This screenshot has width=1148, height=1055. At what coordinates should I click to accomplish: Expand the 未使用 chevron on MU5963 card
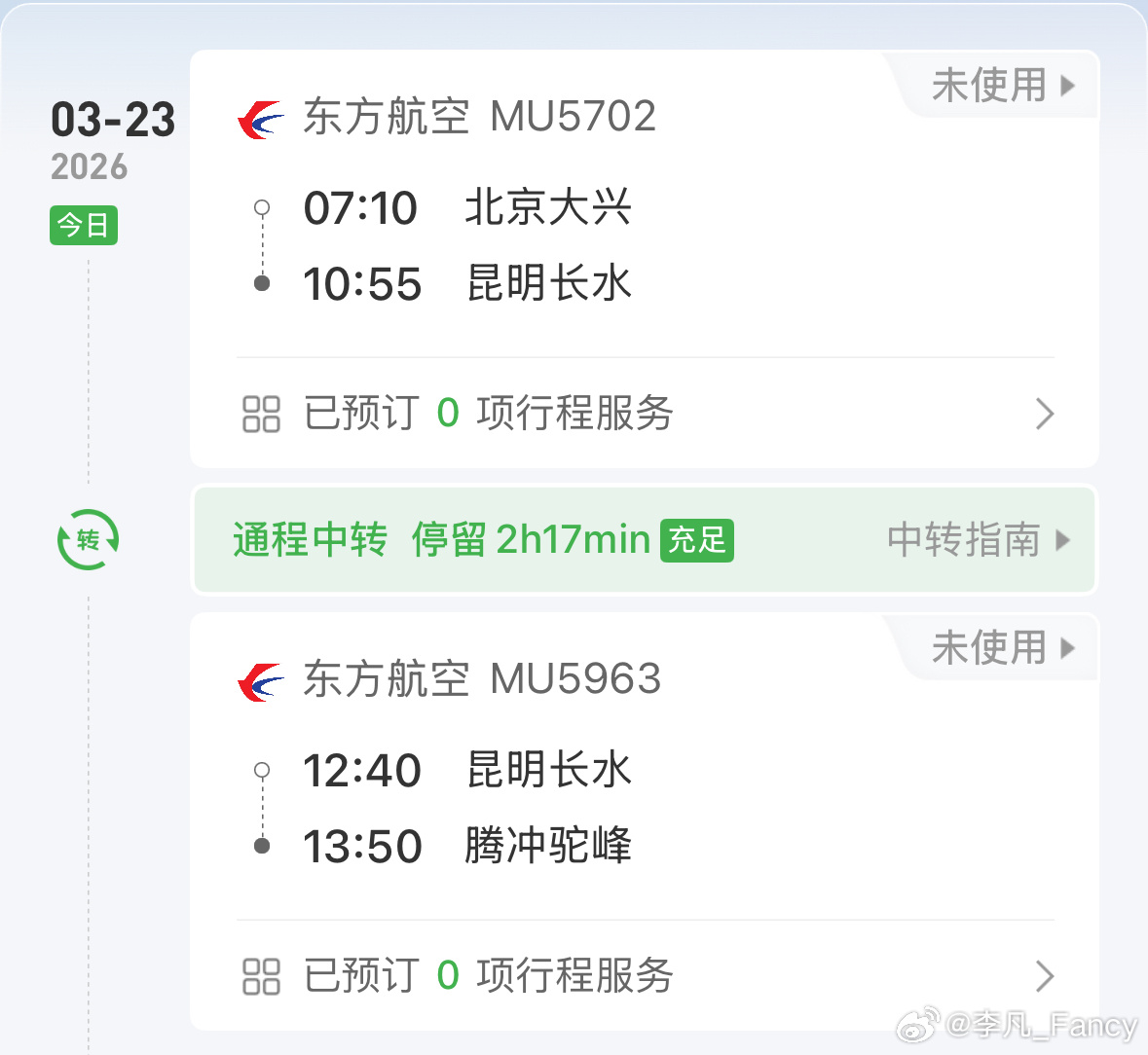coord(1068,648)
